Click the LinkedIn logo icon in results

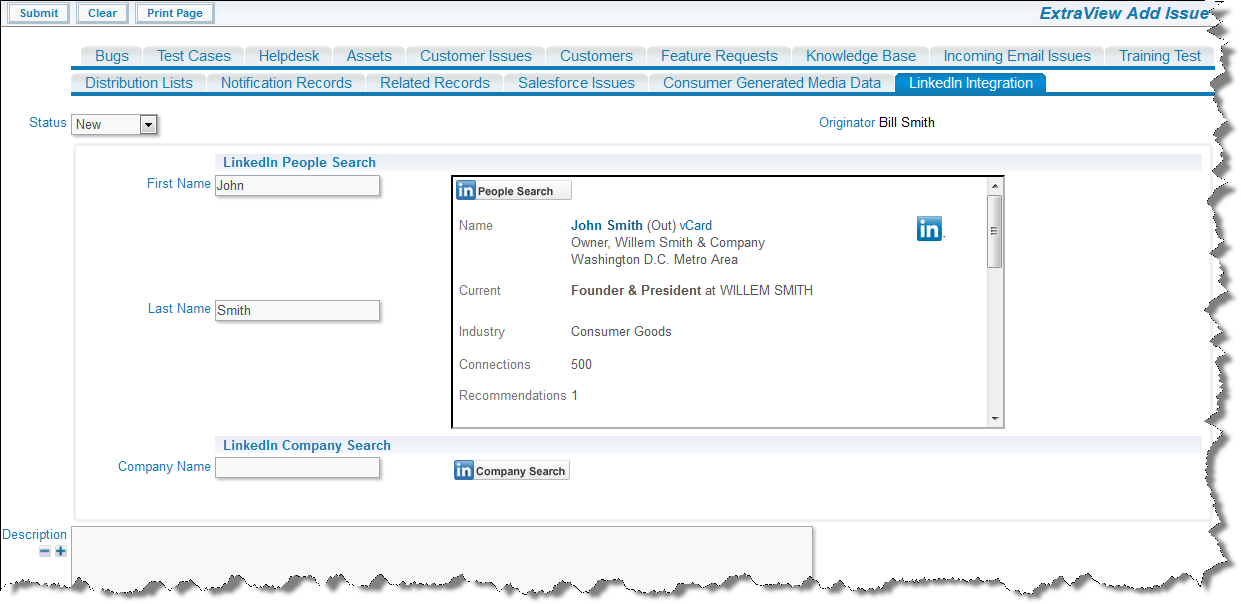[x=929, y=229]
